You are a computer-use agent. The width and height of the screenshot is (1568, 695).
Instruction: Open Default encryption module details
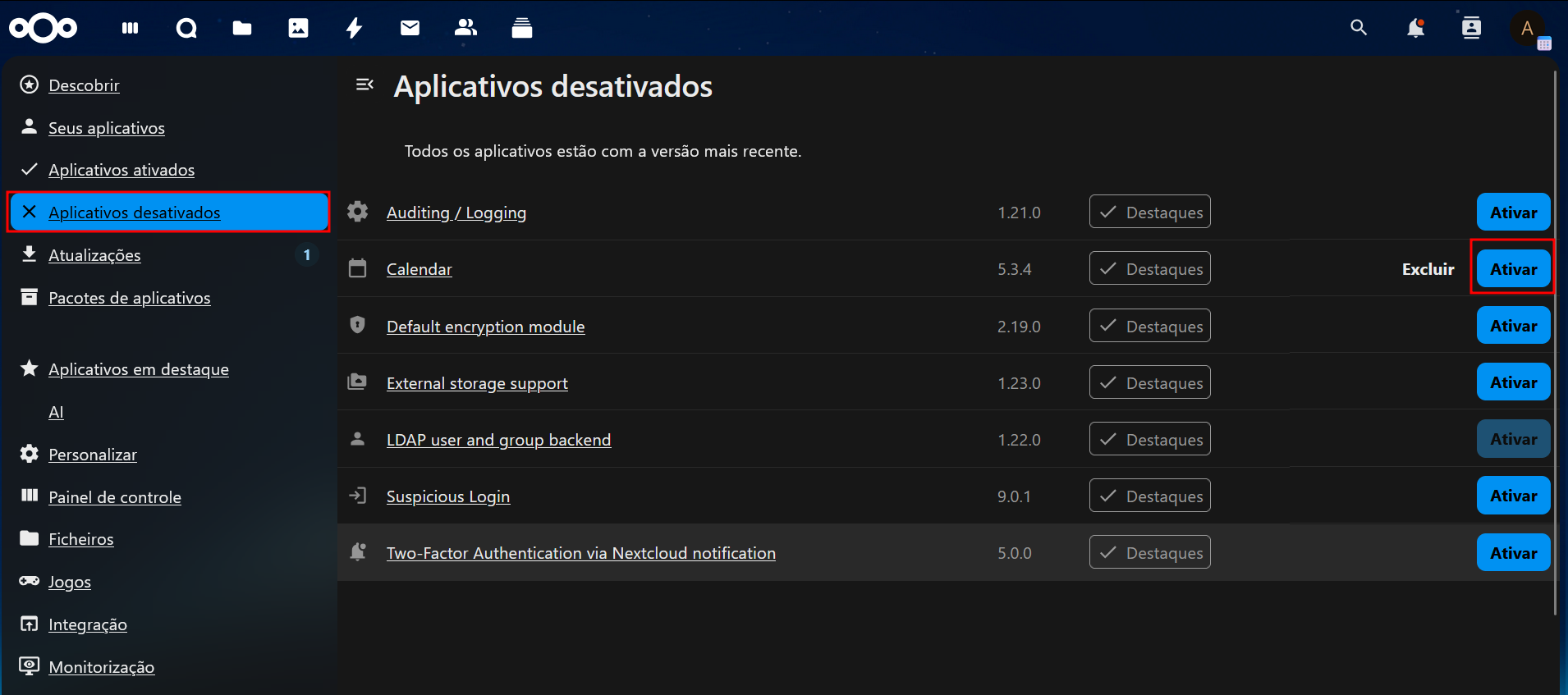pos(486,327)
